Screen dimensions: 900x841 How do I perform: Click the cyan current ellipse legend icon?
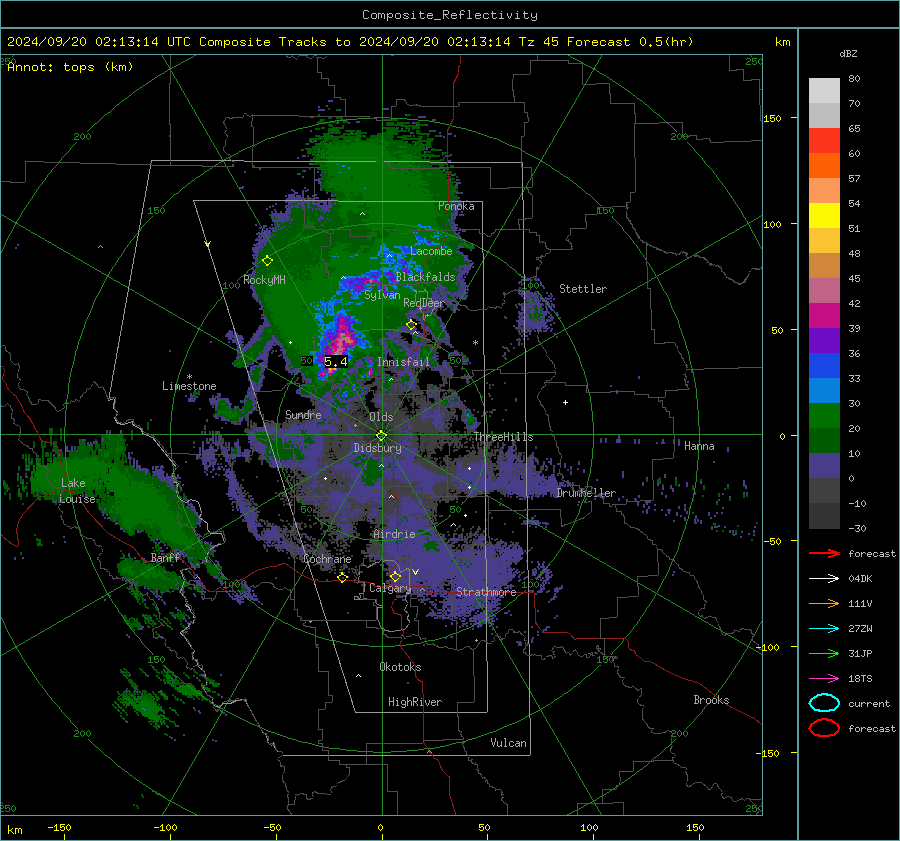click(x=824, y=703)
